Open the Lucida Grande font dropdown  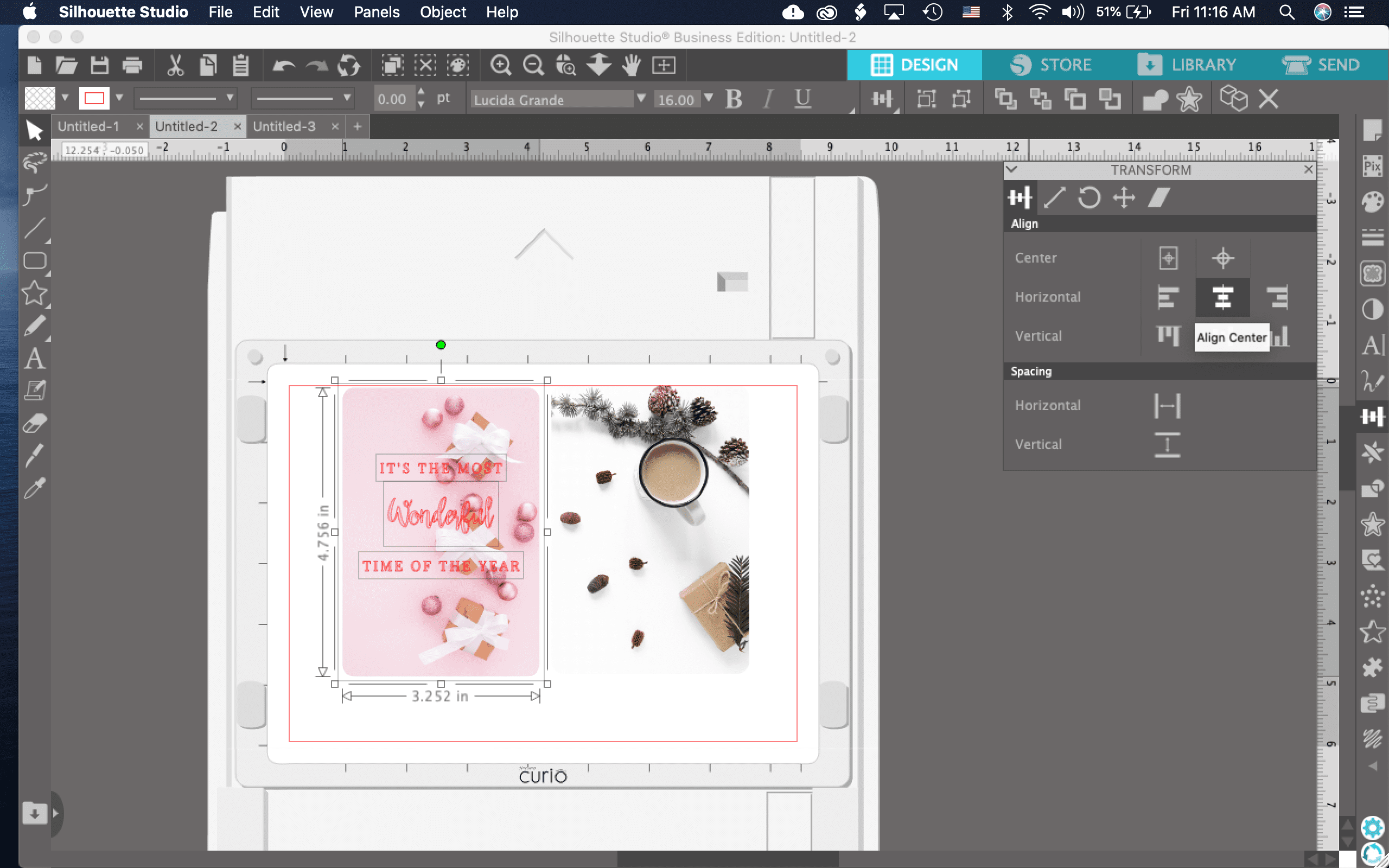click(641, 99)
